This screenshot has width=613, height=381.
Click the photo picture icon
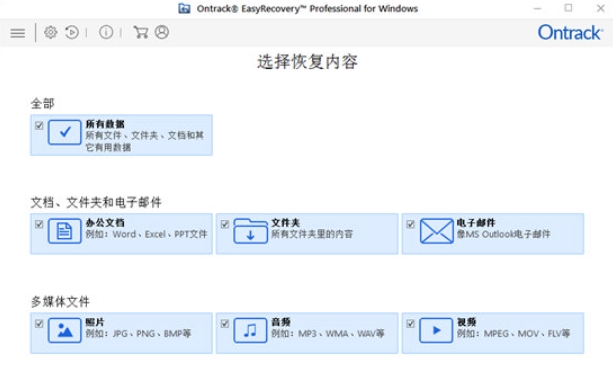point(65,330)
